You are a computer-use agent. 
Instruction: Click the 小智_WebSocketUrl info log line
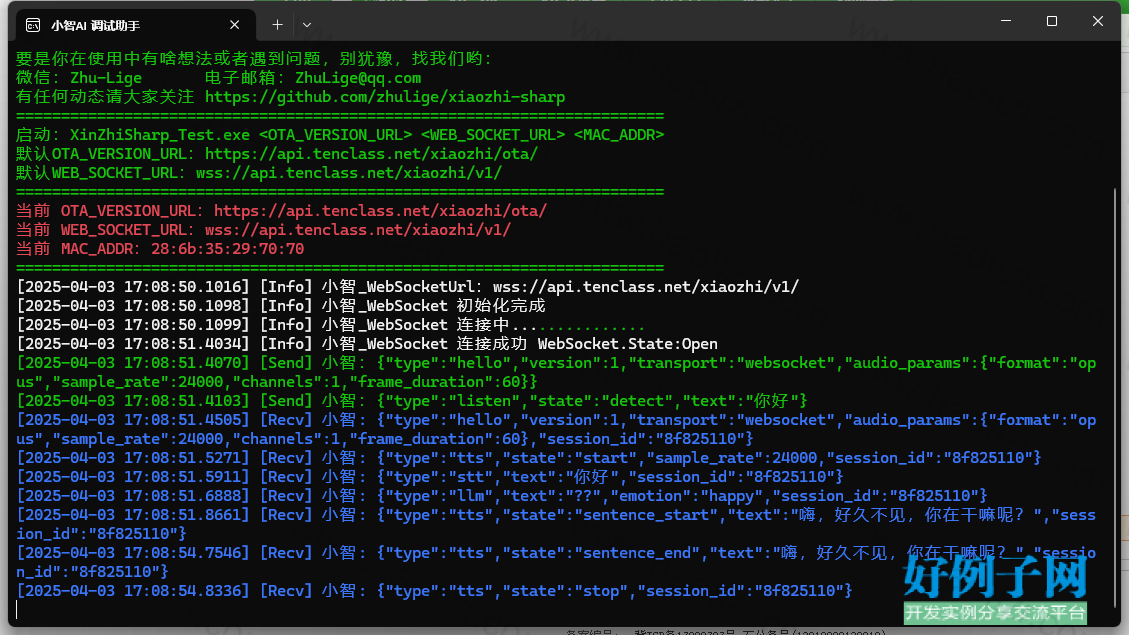pos(408,287)
